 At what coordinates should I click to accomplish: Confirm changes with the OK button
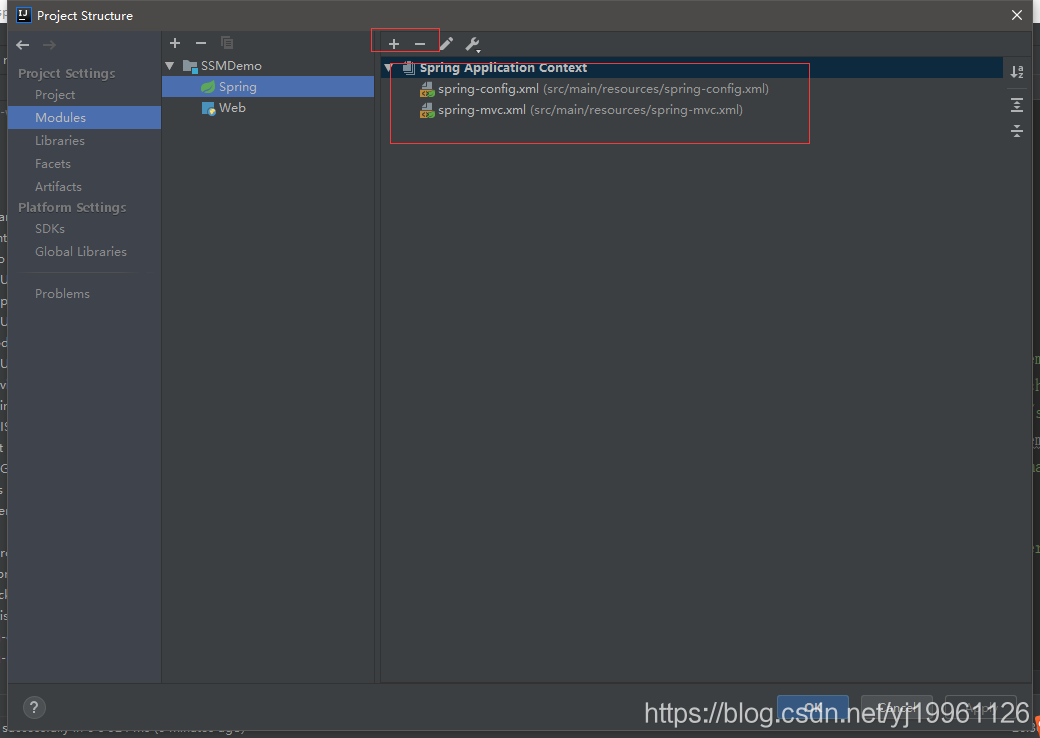(x=812, y=706)
